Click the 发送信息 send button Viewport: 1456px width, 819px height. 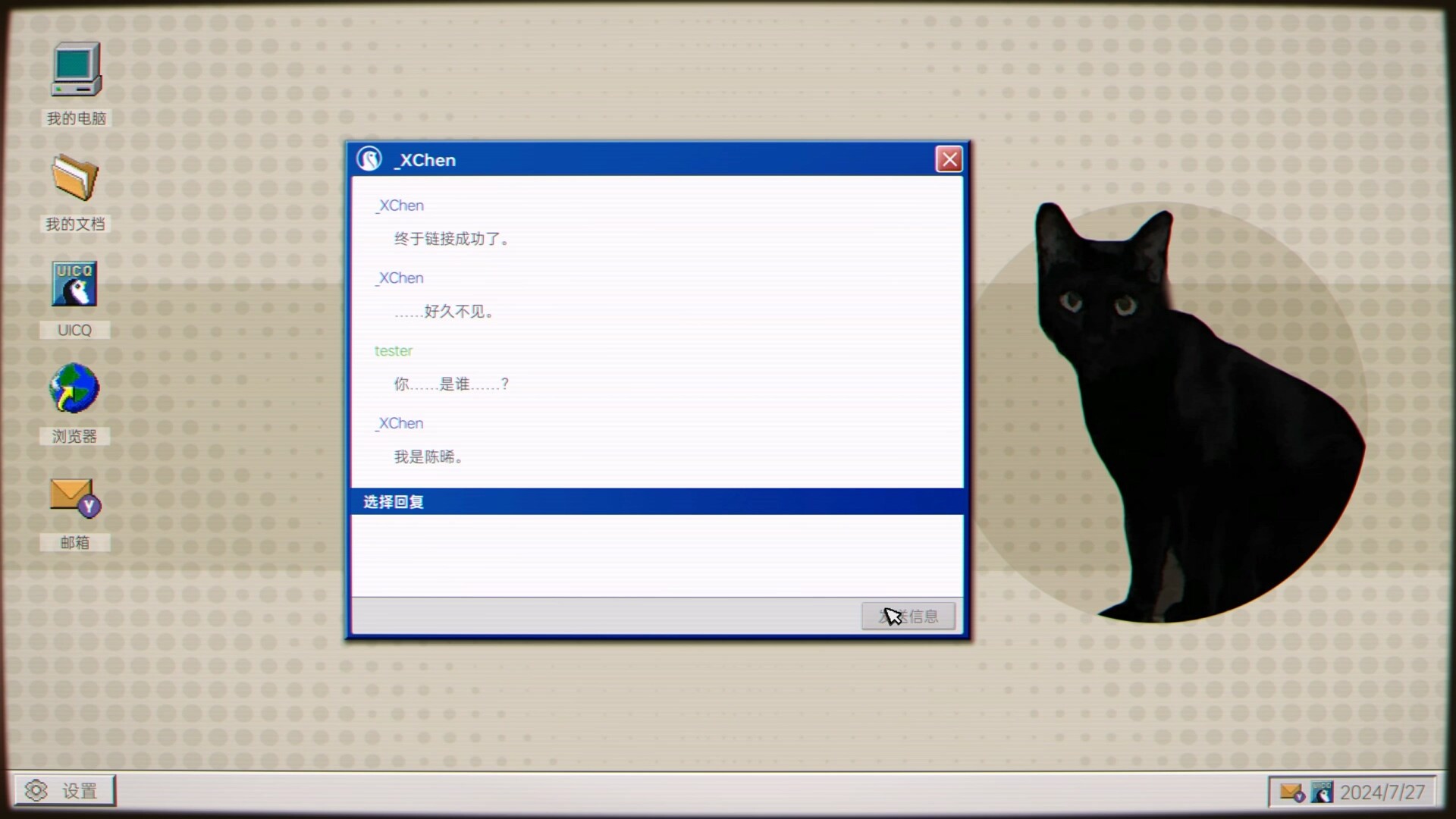[908, 616]
